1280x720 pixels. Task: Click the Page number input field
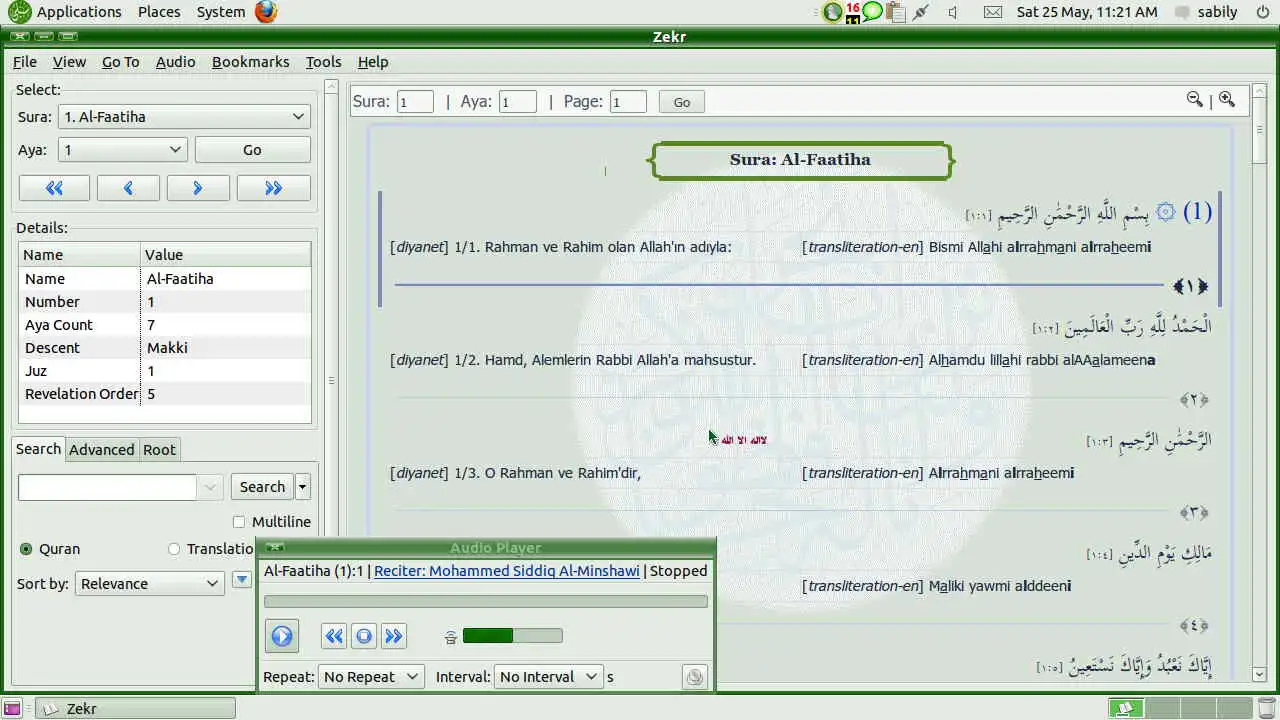tap(628, 102)
